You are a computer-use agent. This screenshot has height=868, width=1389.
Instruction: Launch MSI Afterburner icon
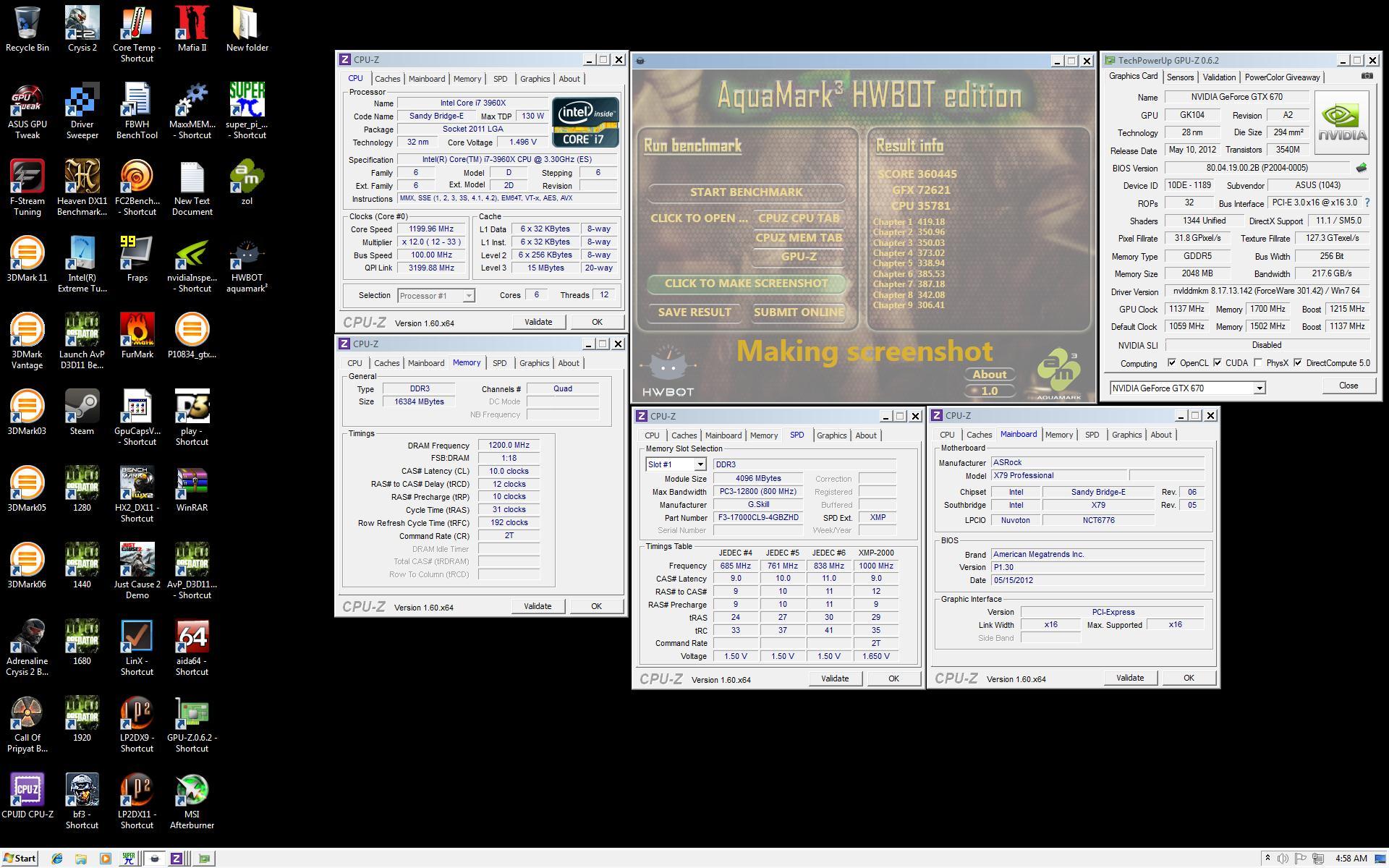click(x=192, y=801)
